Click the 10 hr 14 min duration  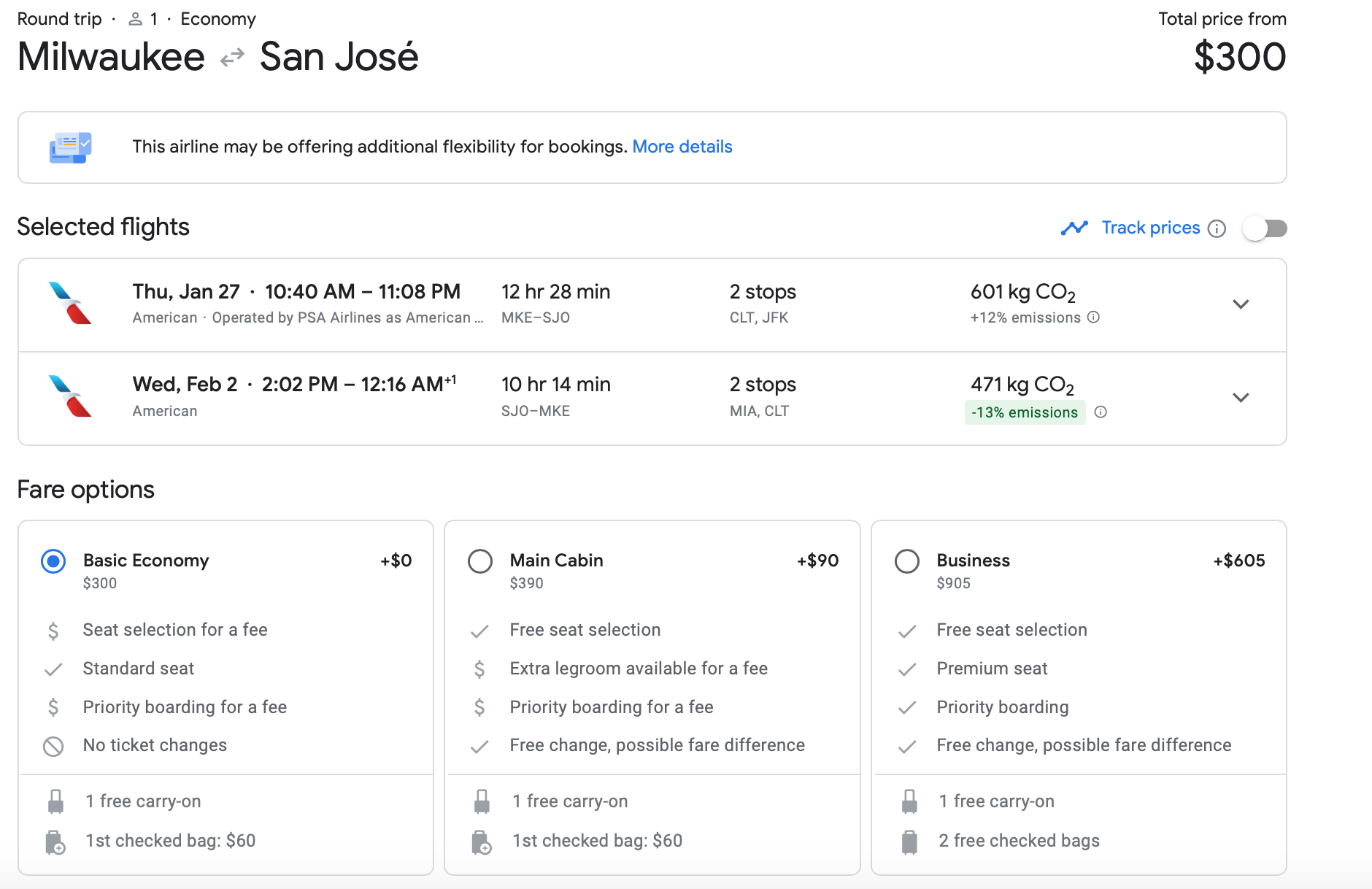point(556,385)
